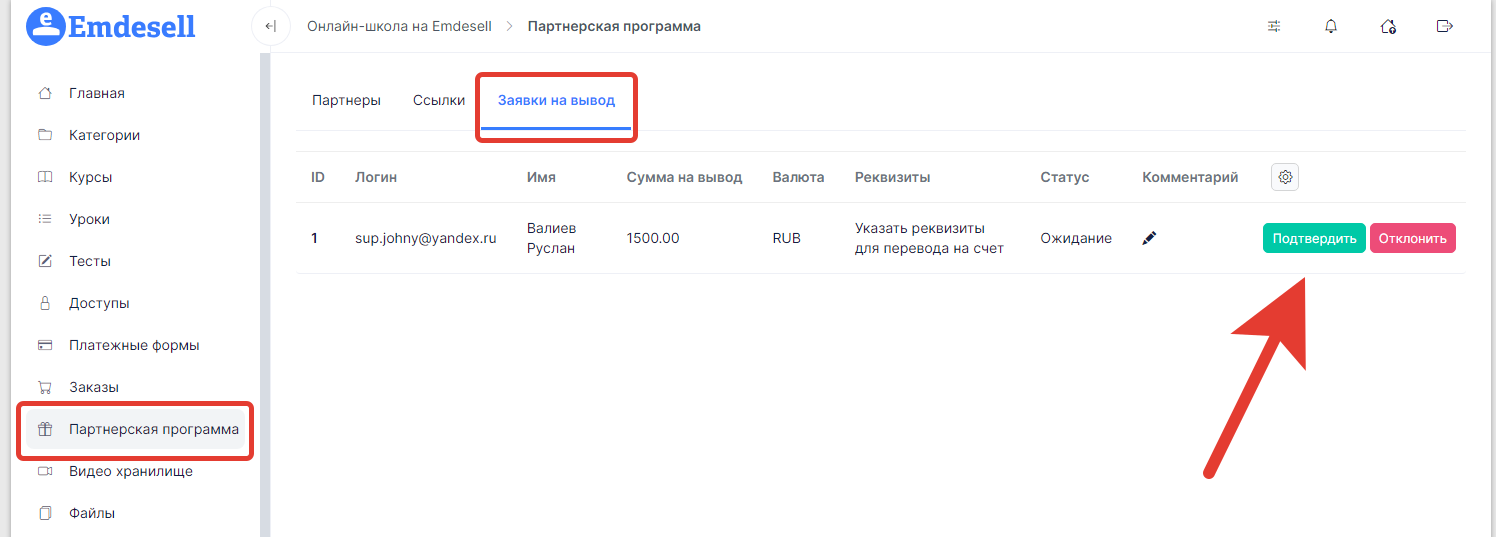Reject request with Отклонить button

pyautogui.click(x=1412, y=238)
